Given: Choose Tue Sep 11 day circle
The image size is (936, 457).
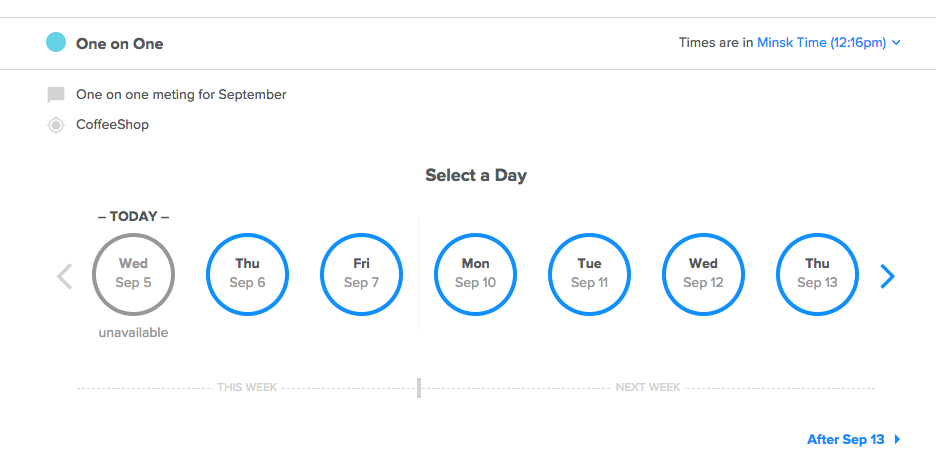Looking at the screenshot, I should pyautogui.click(x=589, y=274).
